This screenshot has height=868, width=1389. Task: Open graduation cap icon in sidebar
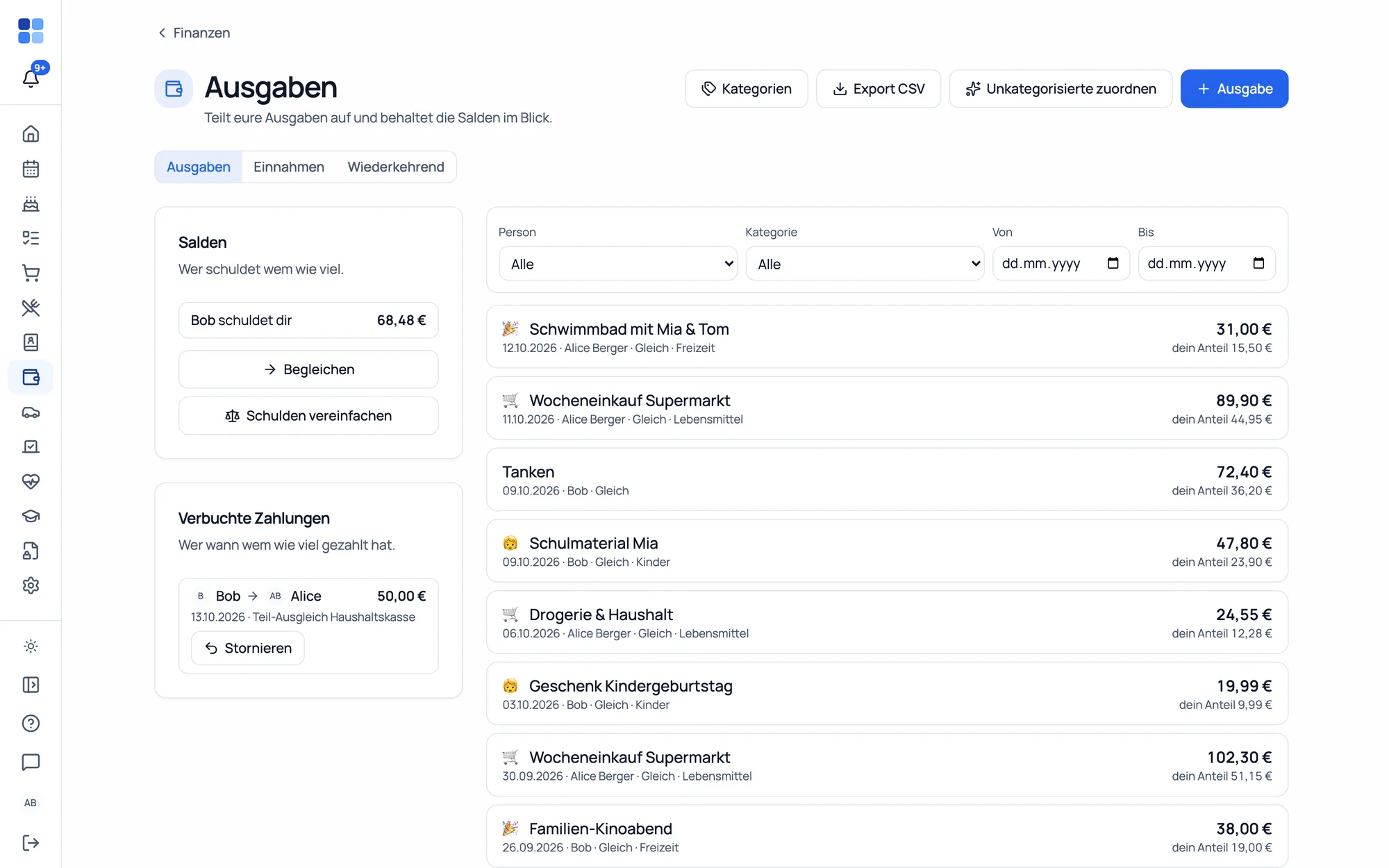point(31,516)
